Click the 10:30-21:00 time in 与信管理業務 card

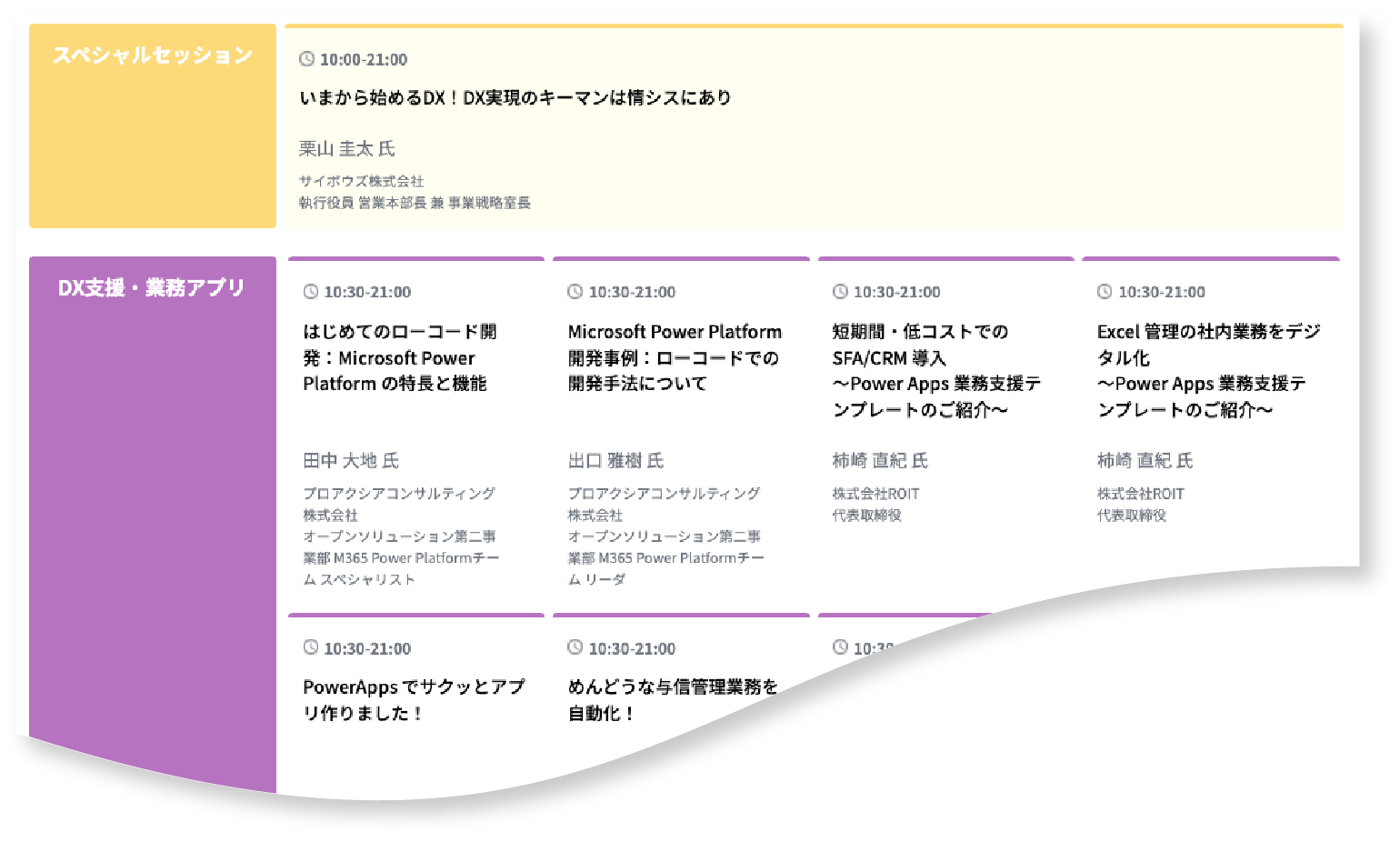pyautogui.click(x=633, y=648)
